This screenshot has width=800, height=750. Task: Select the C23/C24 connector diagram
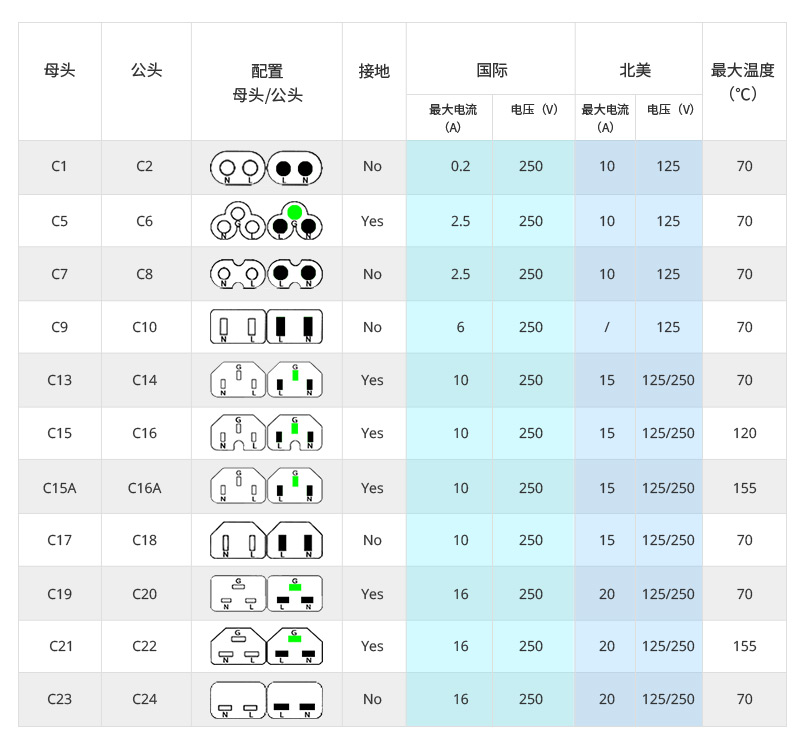267,699
